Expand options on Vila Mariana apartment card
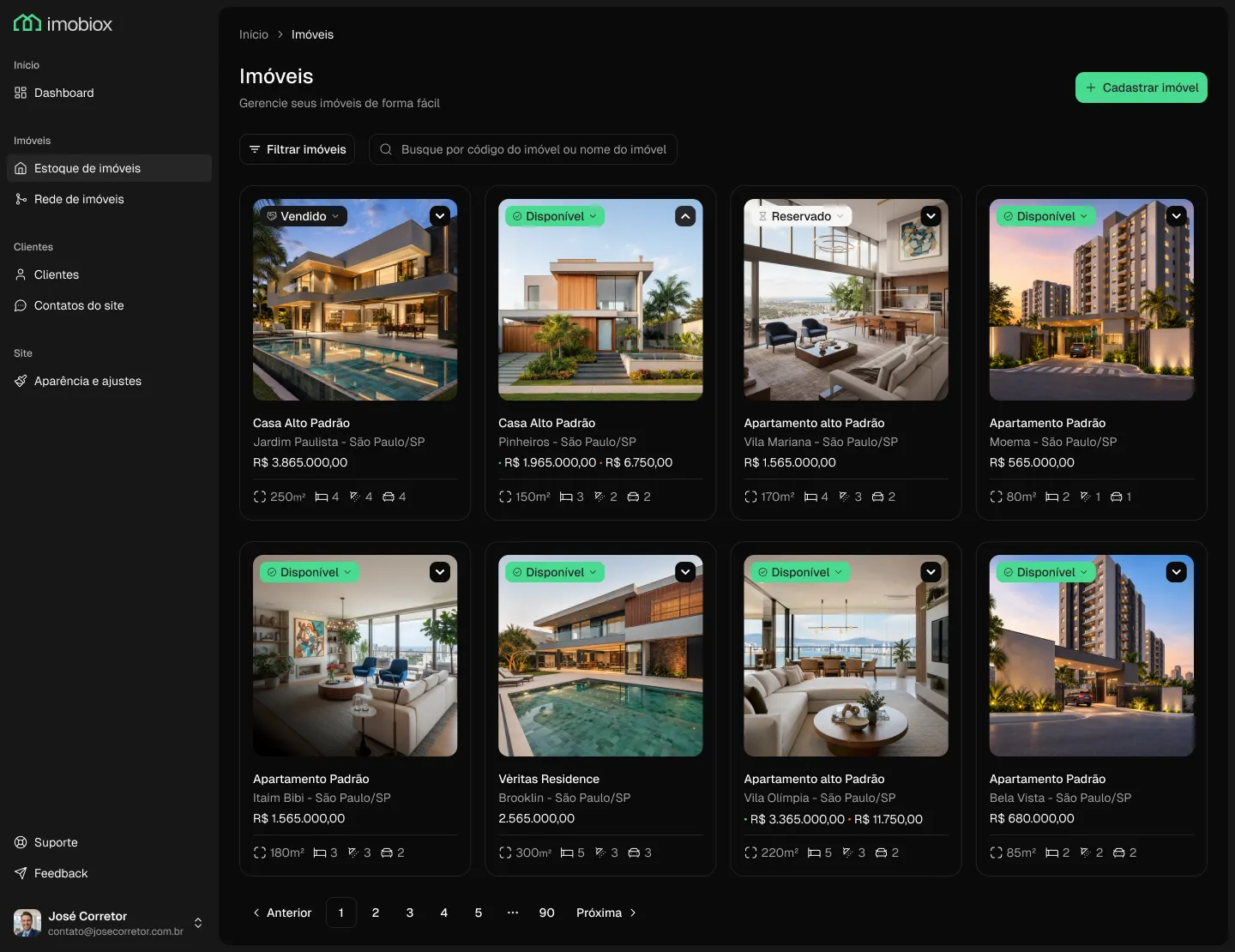1235x952 pixels. (x=931, y=216)
